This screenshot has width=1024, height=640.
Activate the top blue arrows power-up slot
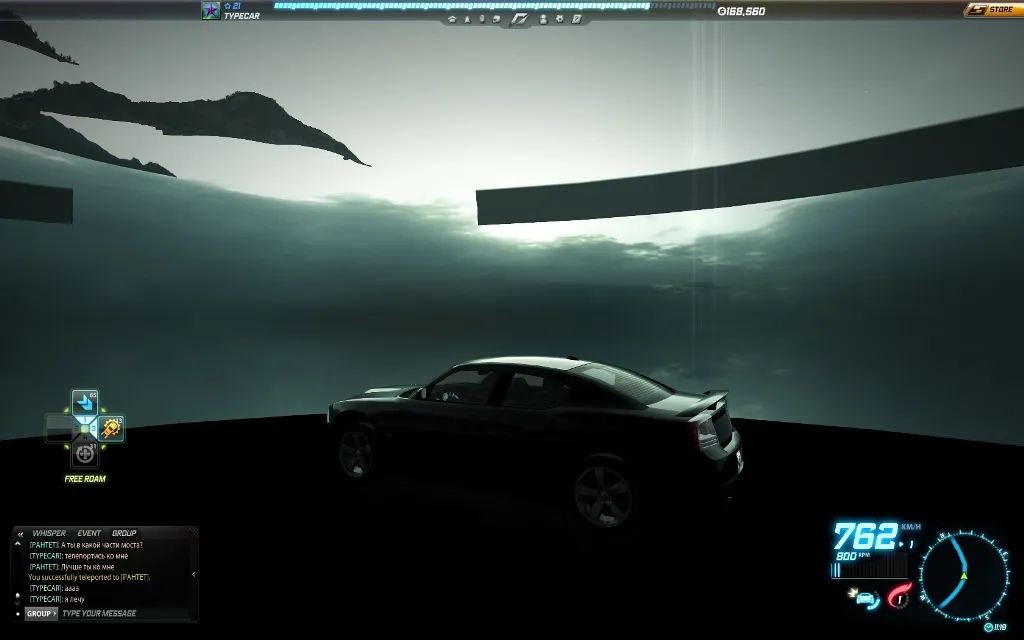coord(85,402)
